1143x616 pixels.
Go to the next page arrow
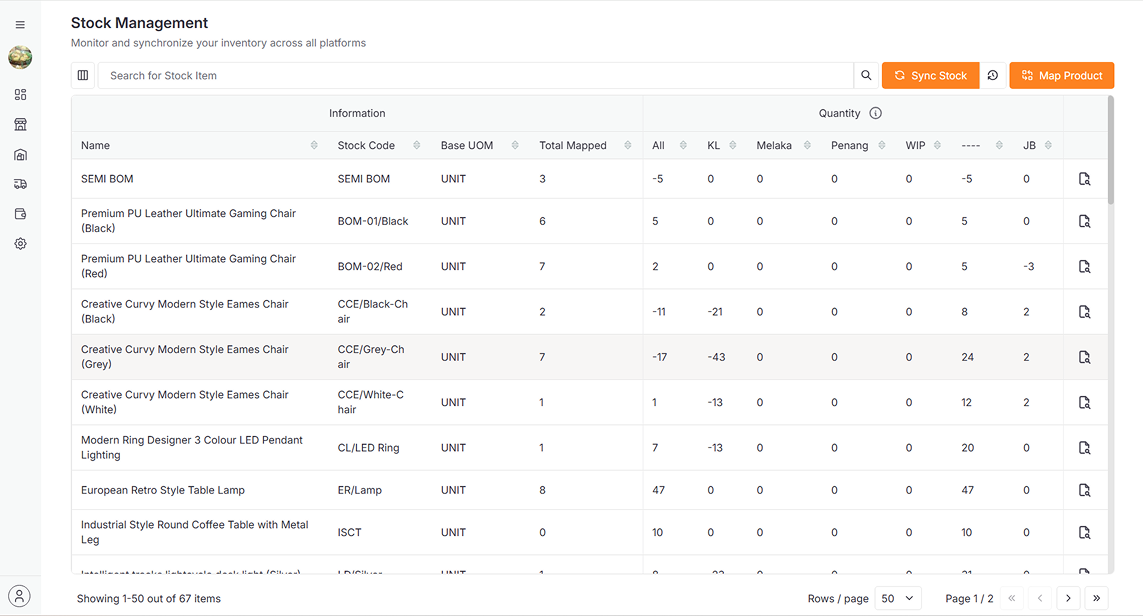(1068, 598)
